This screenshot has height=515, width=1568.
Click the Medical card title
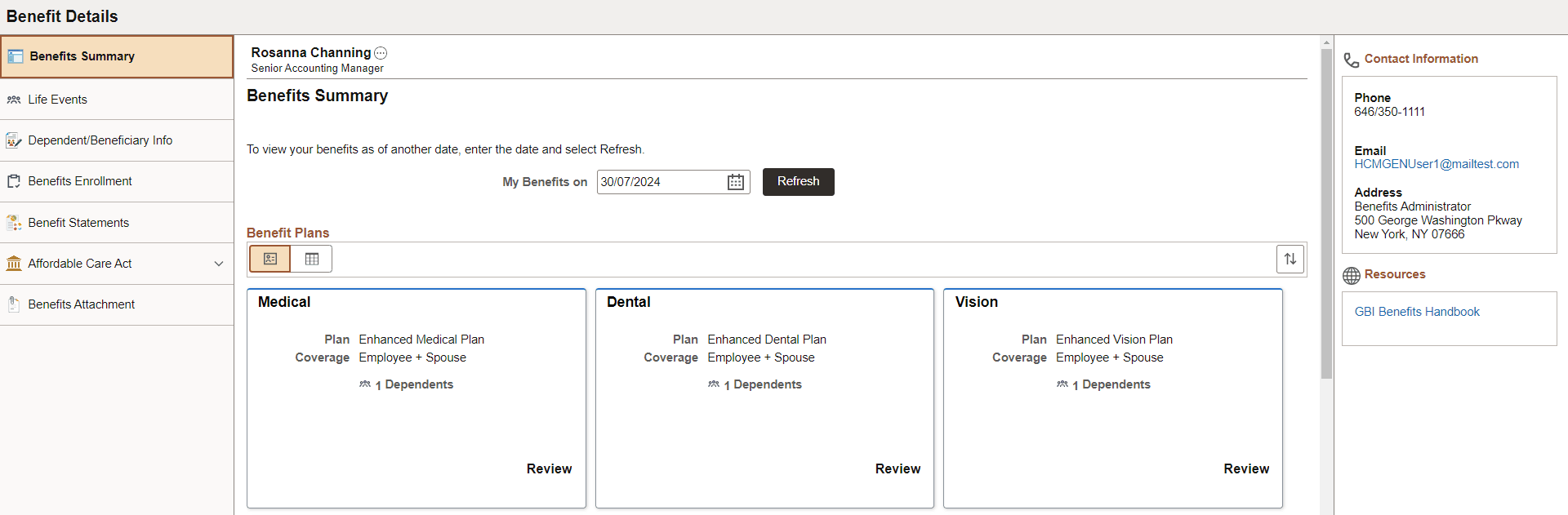pos(284,302)
